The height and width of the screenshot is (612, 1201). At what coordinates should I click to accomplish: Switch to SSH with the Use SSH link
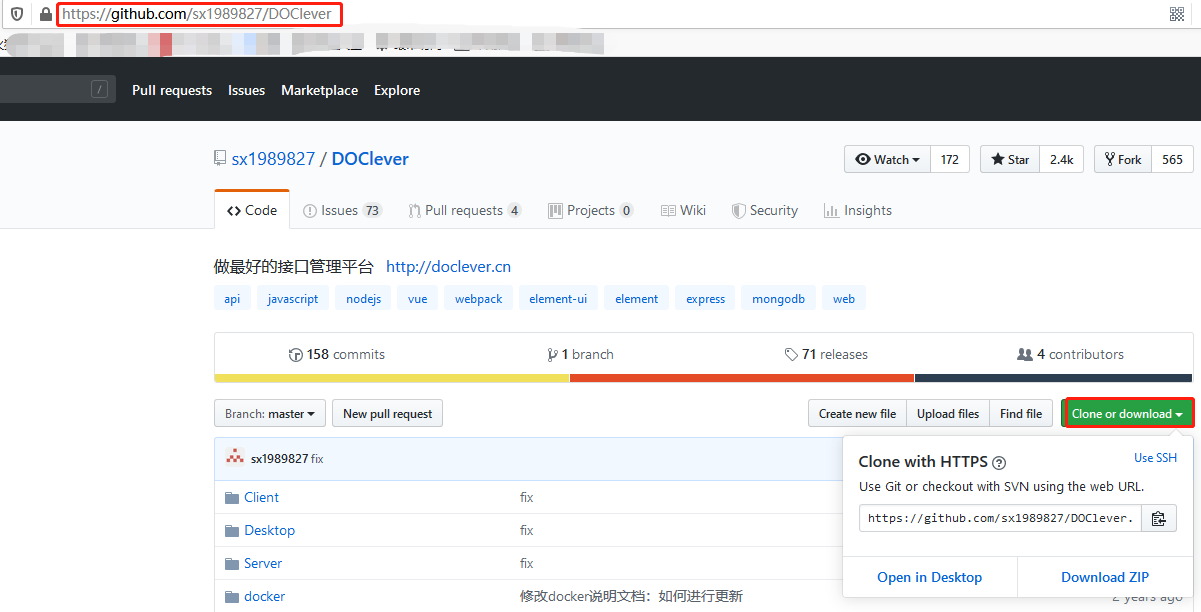click(1155, 457)
